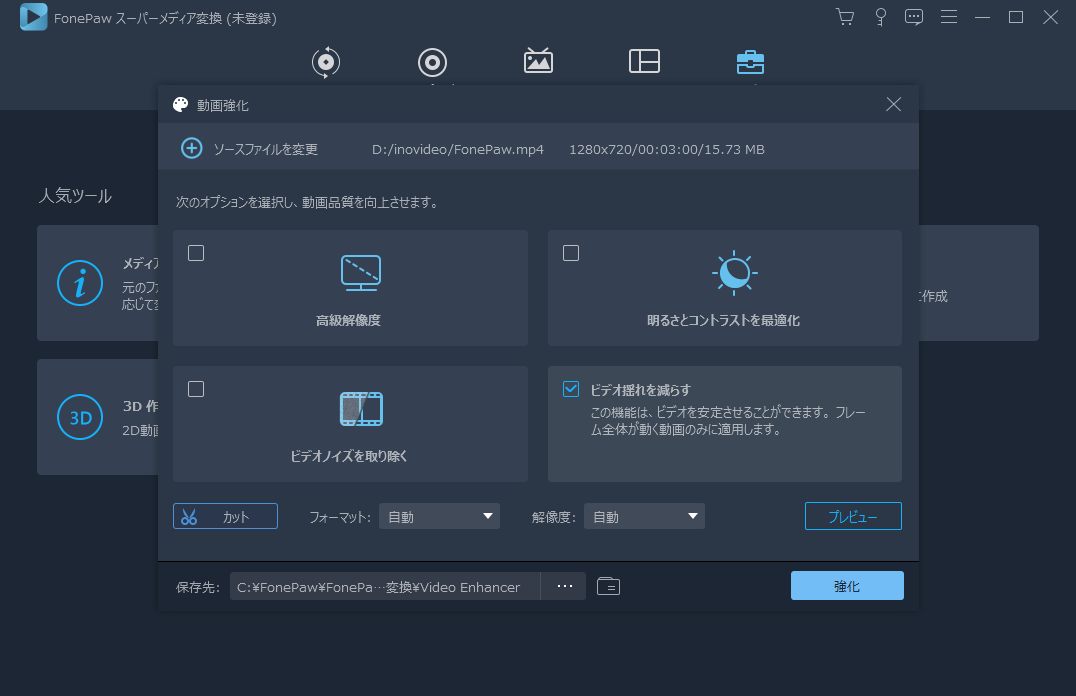1076x696 pixels.
Task: Enable ビデオノイズを取り除く checkbox
Action: [x=196, y=389]
